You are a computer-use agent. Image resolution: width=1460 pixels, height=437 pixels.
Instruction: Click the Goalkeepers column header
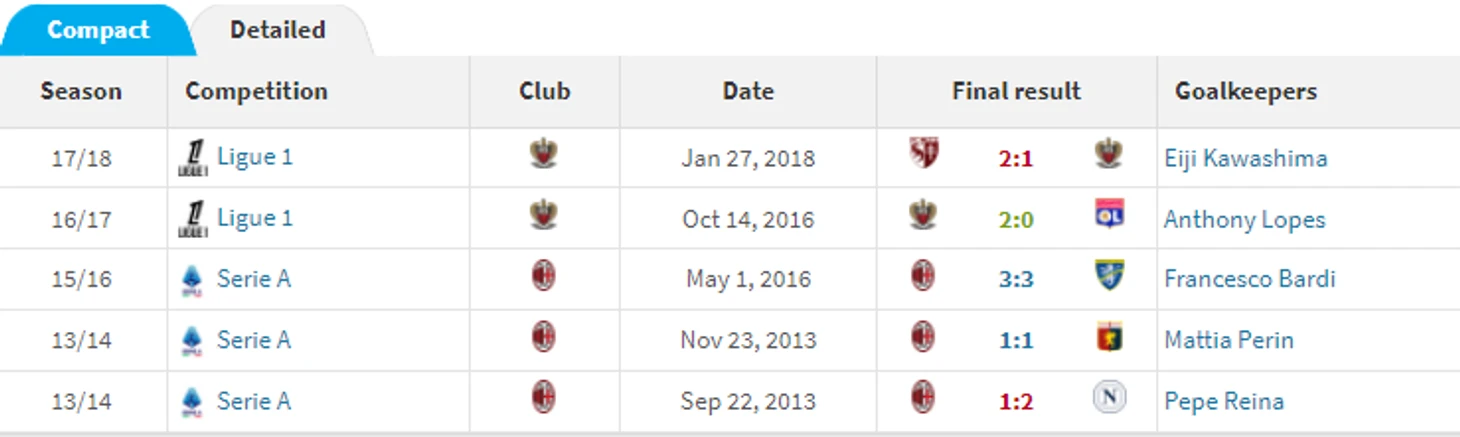[1246, 91]
